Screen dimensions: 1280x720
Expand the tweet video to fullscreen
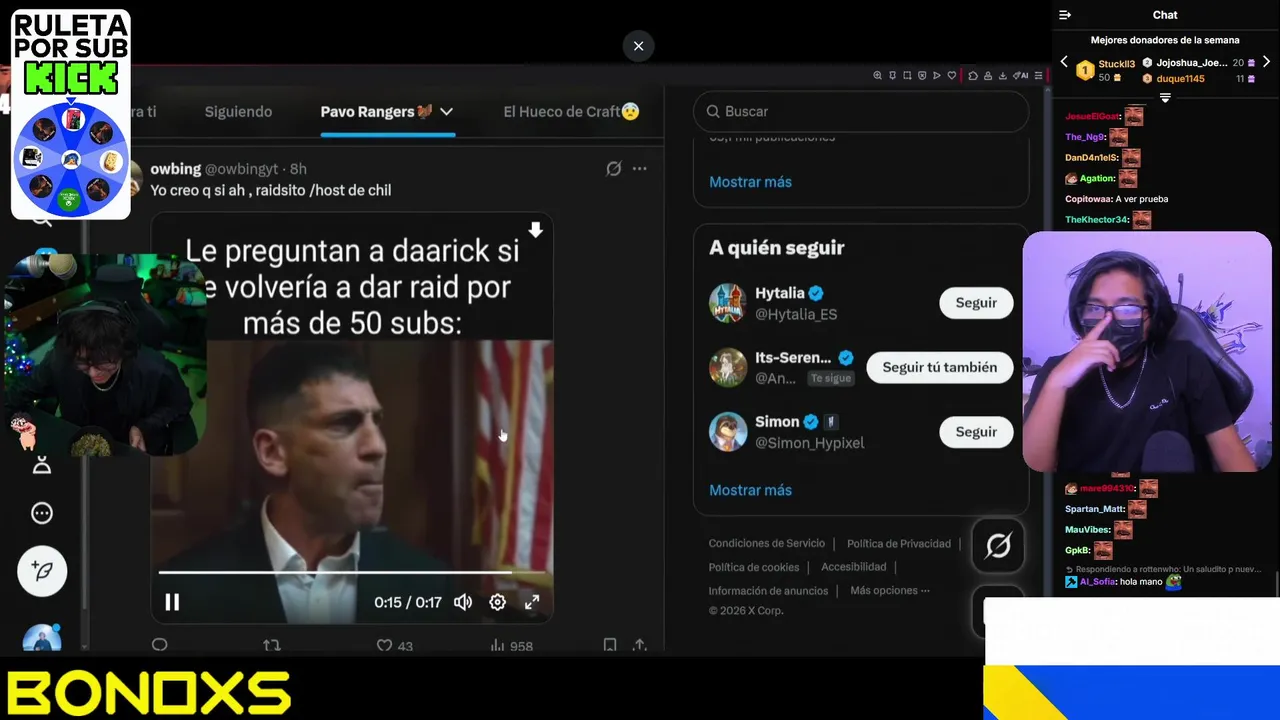pyautogui.click(x=532, y=602)
